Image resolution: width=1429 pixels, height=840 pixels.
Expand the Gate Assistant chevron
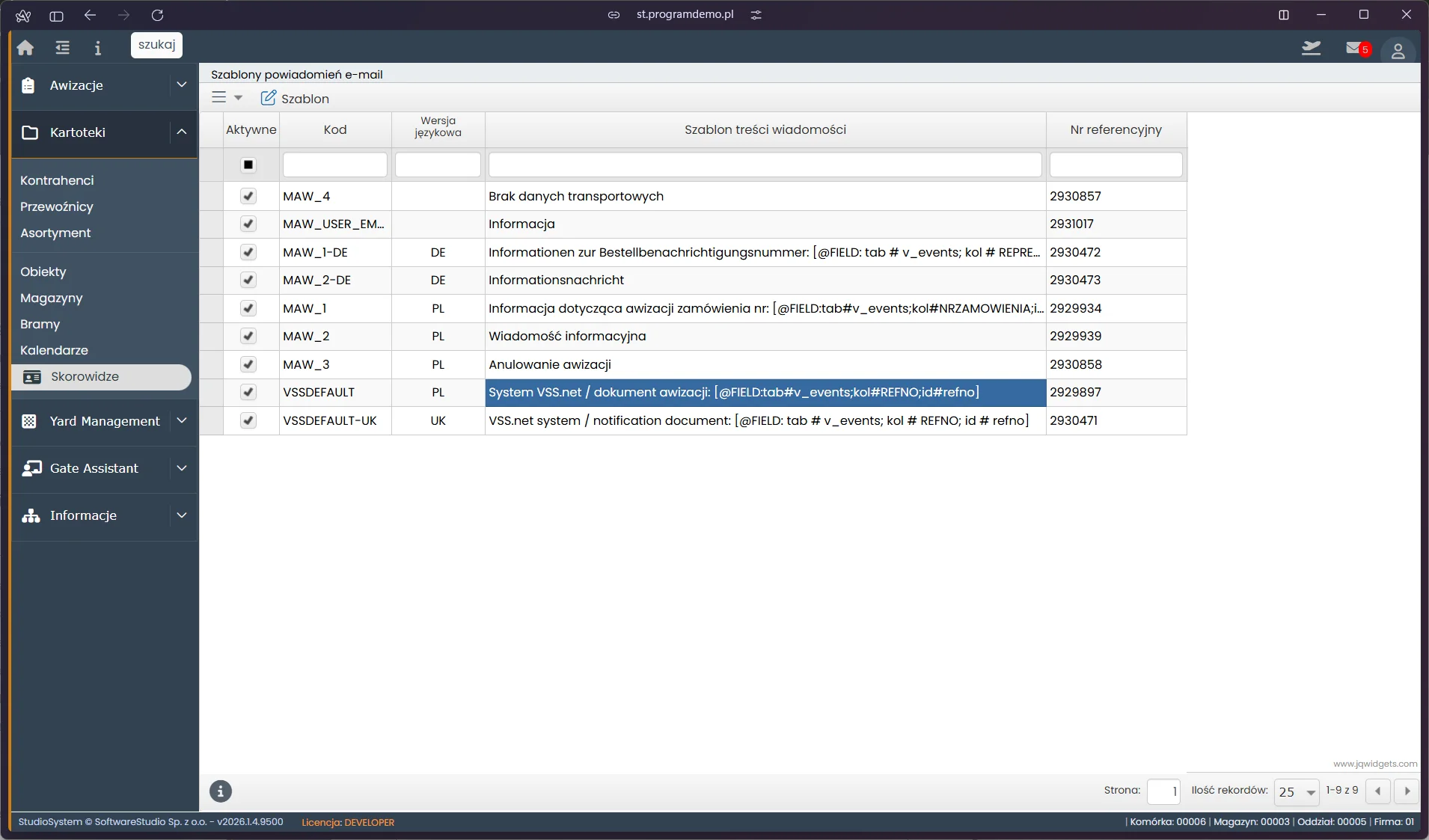coord(182,467)
